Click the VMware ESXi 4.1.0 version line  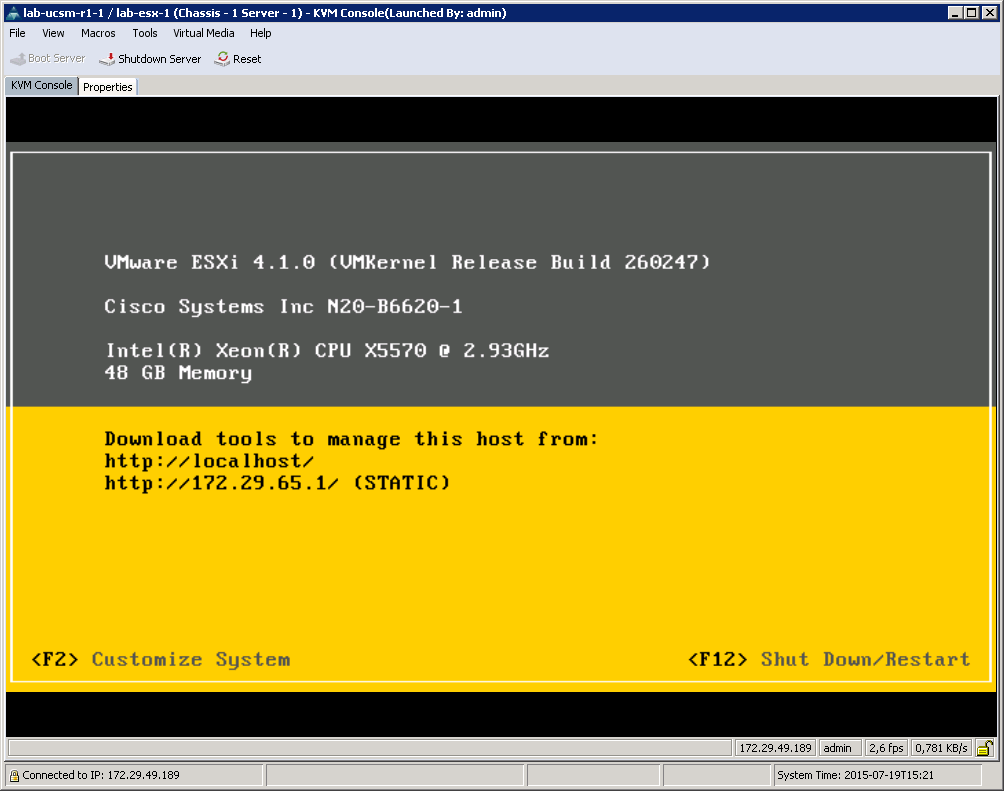pos(407,262)
